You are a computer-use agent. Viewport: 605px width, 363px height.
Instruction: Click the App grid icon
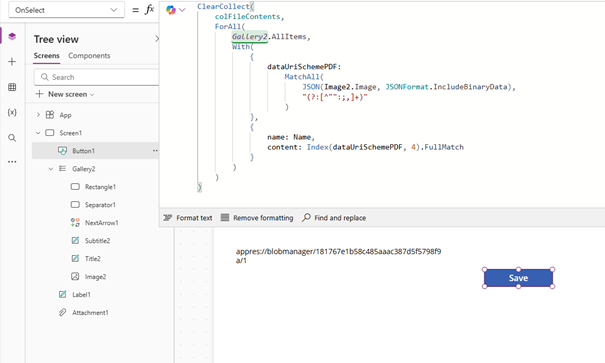50,115
